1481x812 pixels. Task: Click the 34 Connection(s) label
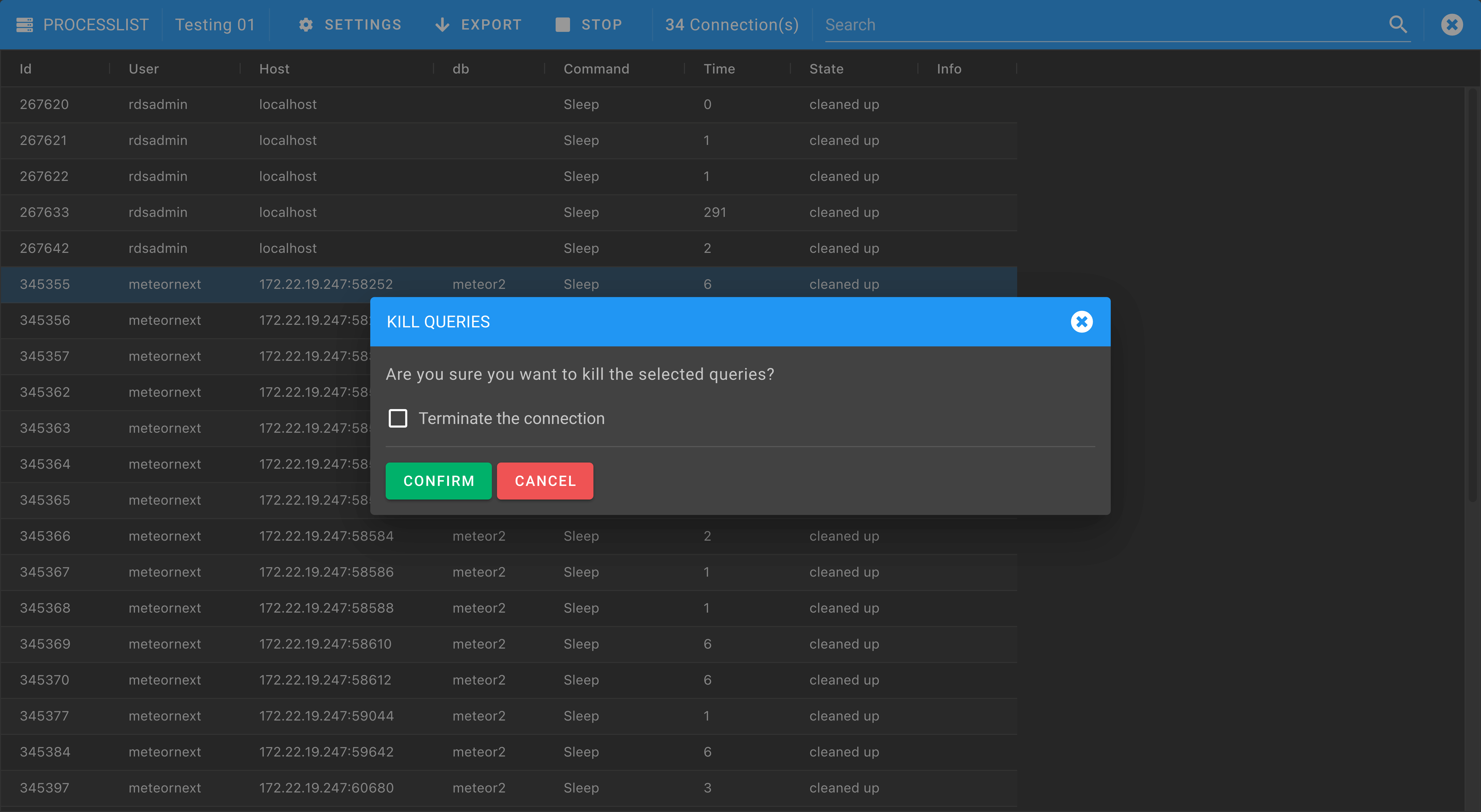click(x=732, y=25)
